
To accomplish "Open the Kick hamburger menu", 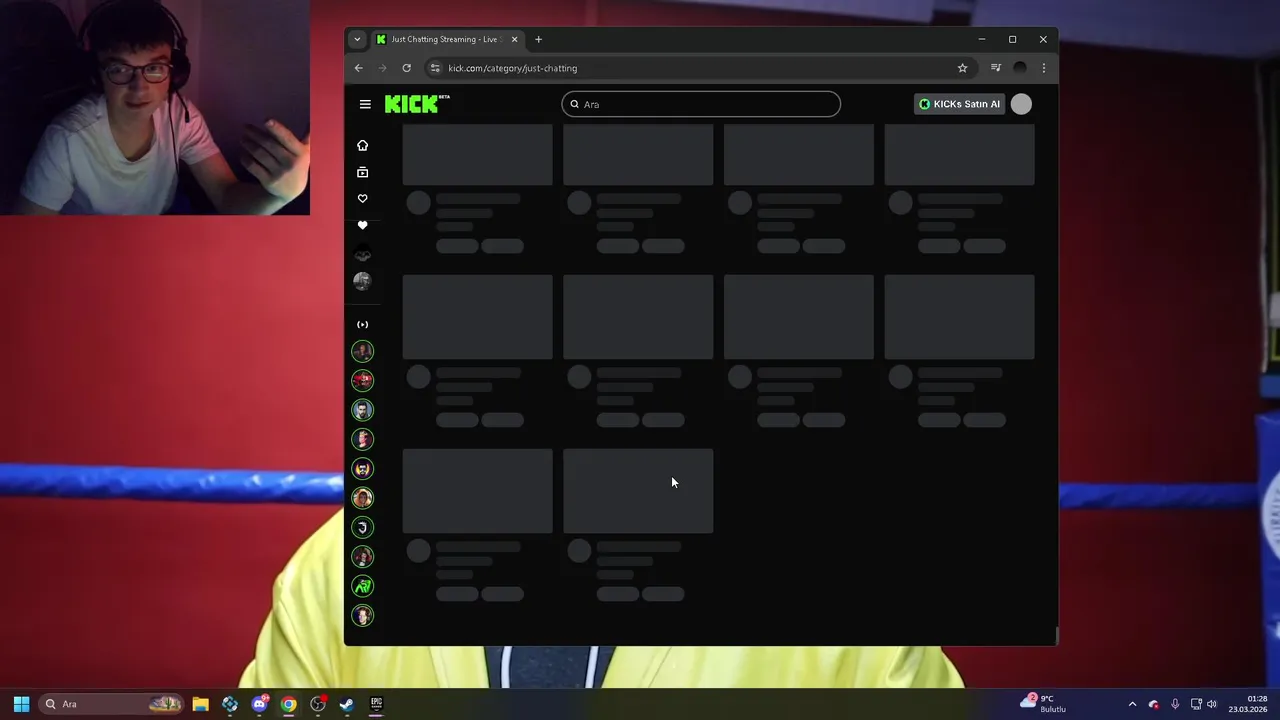I will click(x=365, y=104).
